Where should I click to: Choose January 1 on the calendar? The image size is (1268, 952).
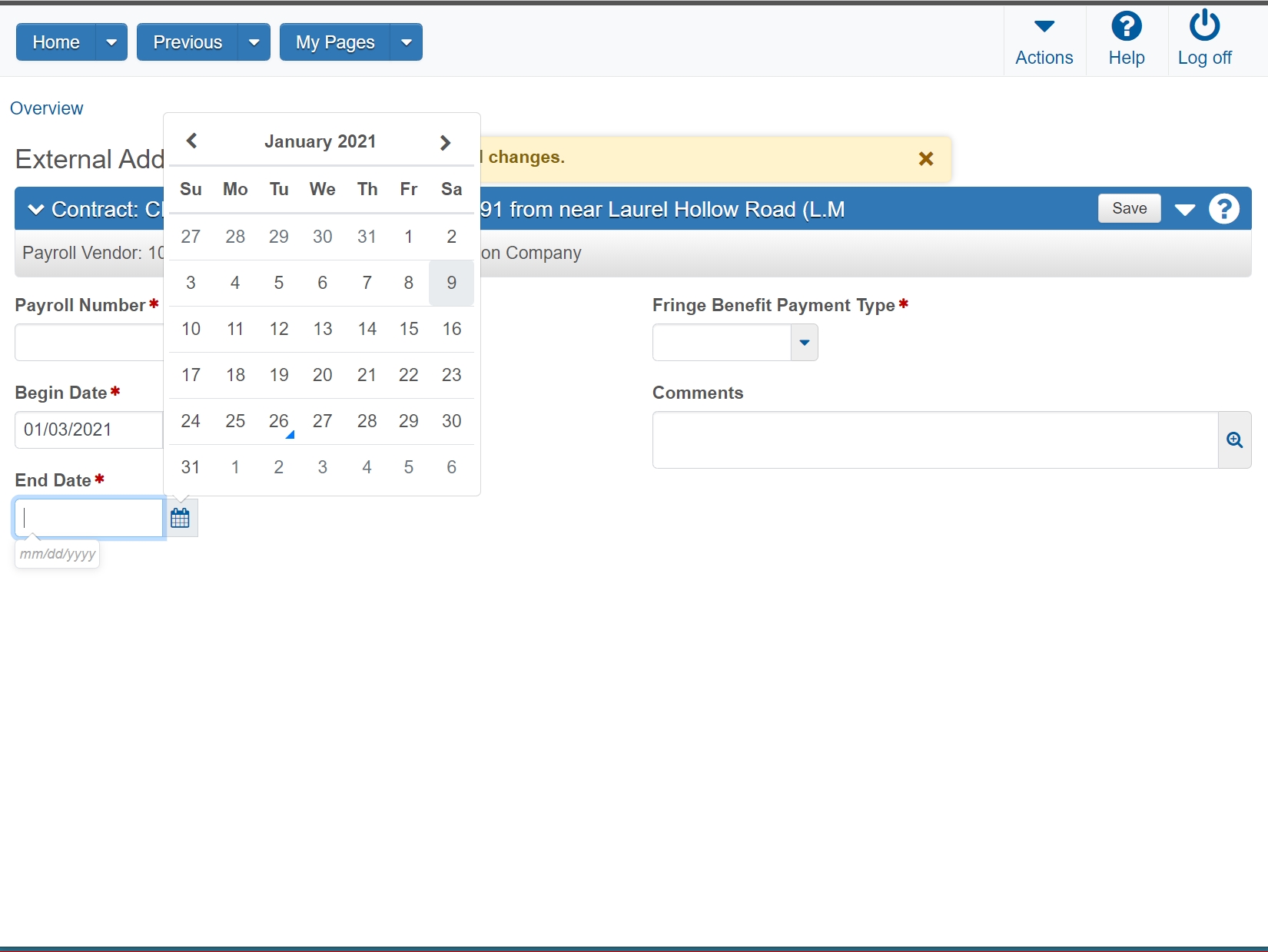409,237
